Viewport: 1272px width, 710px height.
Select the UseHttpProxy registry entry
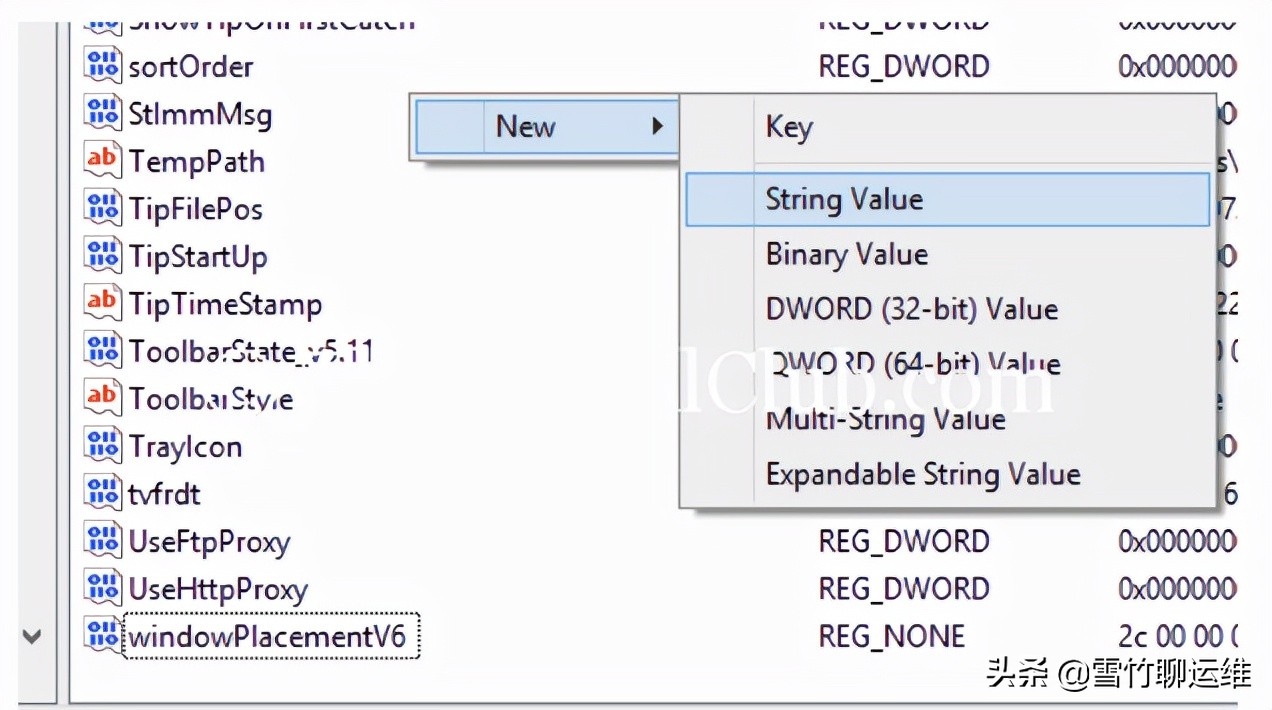[x=218, y=589]
